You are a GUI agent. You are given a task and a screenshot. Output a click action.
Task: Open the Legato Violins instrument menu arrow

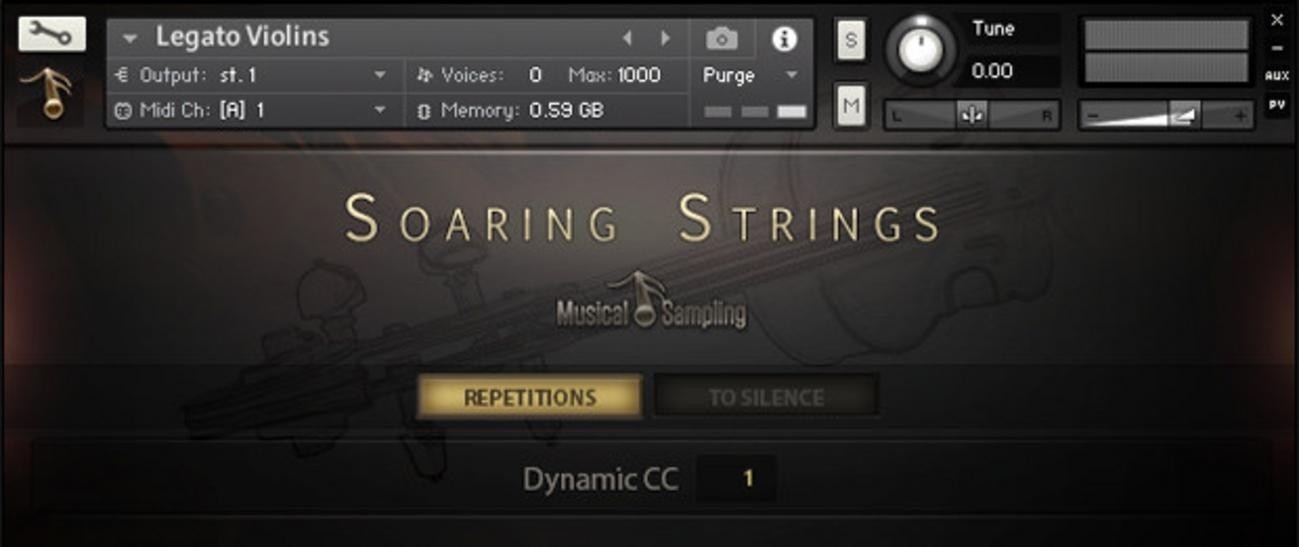click(130, 38)
